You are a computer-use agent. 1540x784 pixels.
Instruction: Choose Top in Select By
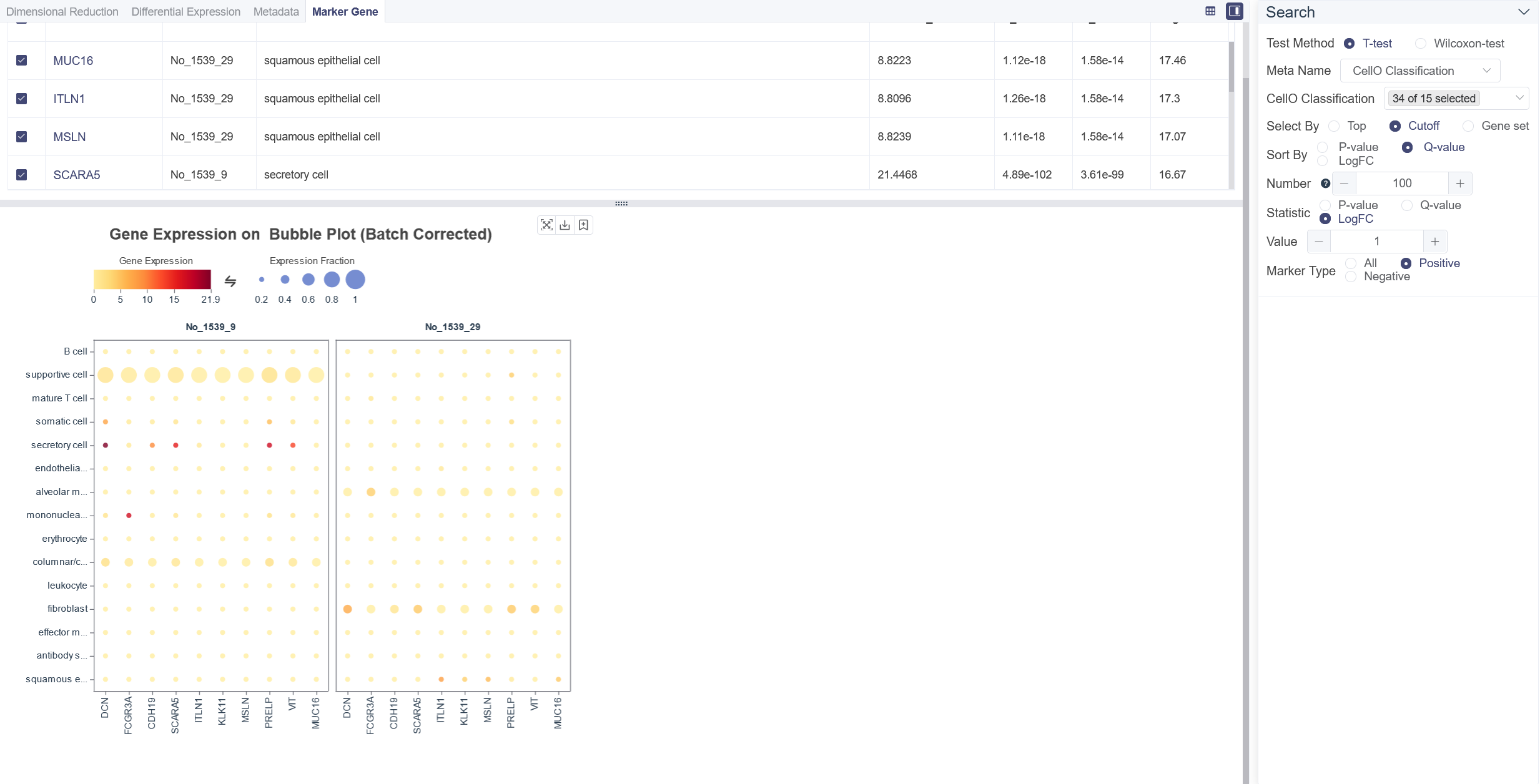pyautogui.click(x=1334, y=126)
